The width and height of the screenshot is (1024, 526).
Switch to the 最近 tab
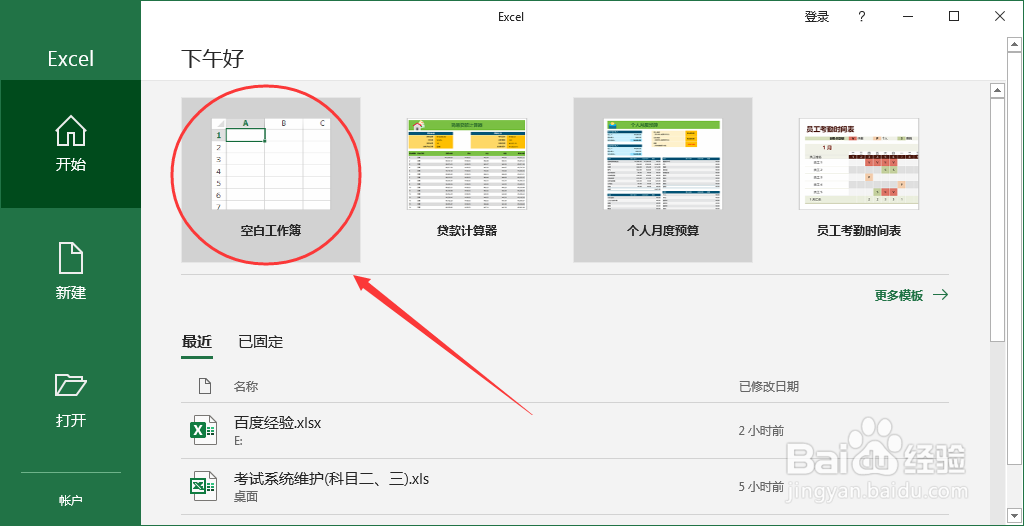click(x=197, y=342)
